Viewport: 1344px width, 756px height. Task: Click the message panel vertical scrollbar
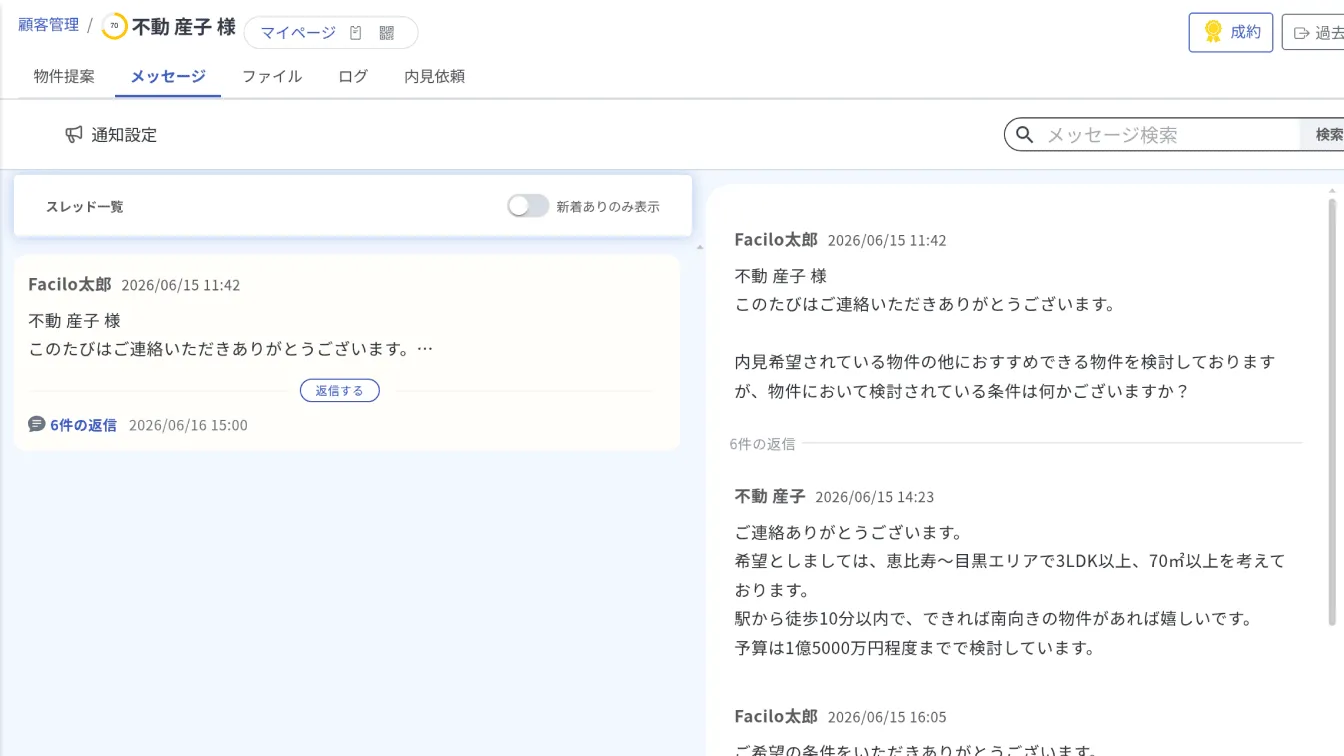1332,411
